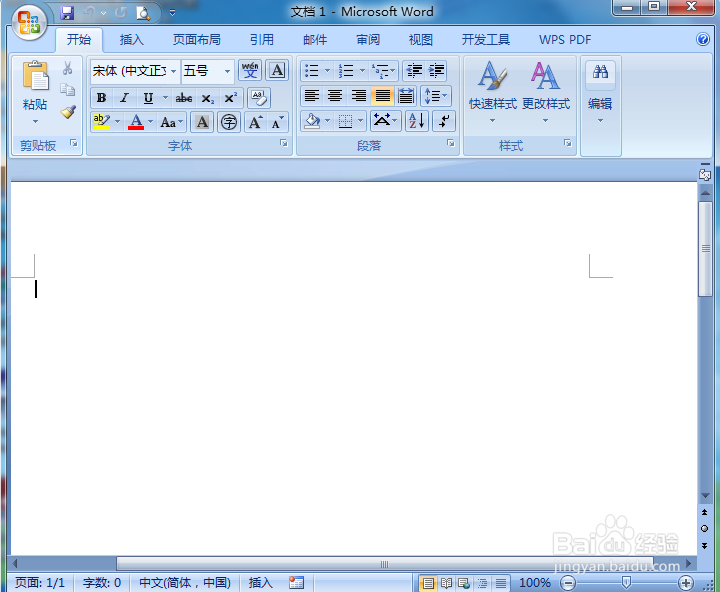This screenshot has width=720, height=592.
Task: Open phonetic guide (wén) tool
Action: pyautogui.click(x=250, y=71)
